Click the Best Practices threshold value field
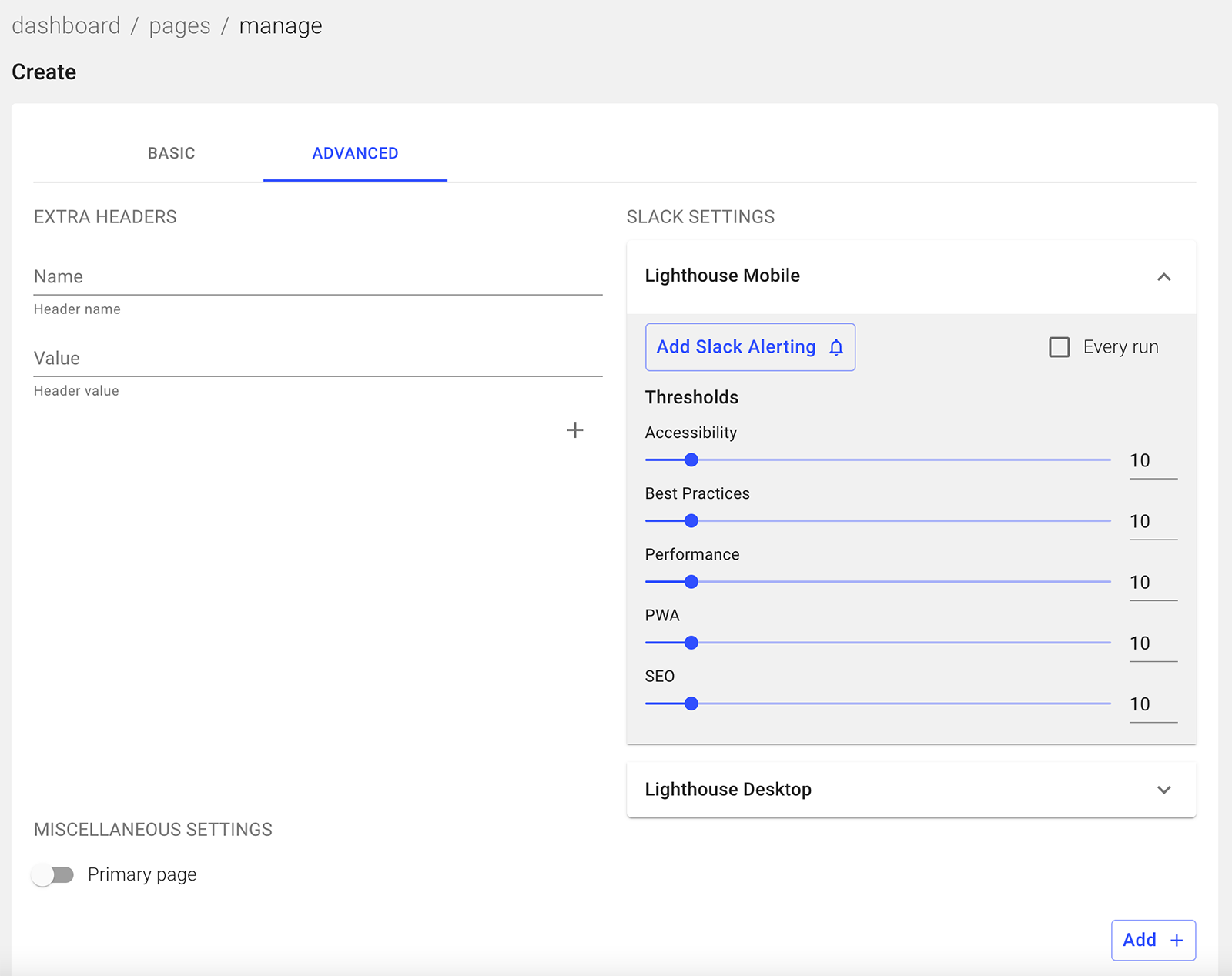Viewport: 1232px width, 976px height. (x=1153, y=522)
